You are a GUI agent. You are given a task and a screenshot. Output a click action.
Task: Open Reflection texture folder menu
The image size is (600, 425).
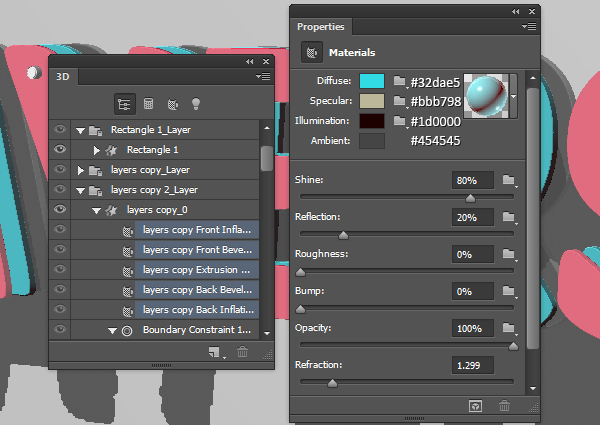point(509,217)
